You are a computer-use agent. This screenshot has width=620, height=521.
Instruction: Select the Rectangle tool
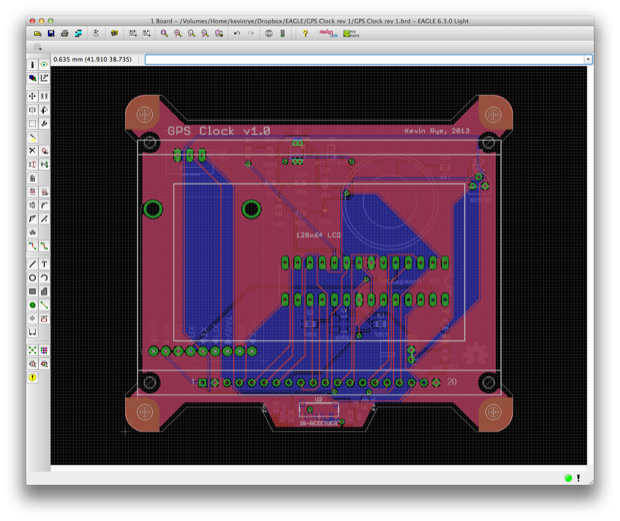(32, 291)
